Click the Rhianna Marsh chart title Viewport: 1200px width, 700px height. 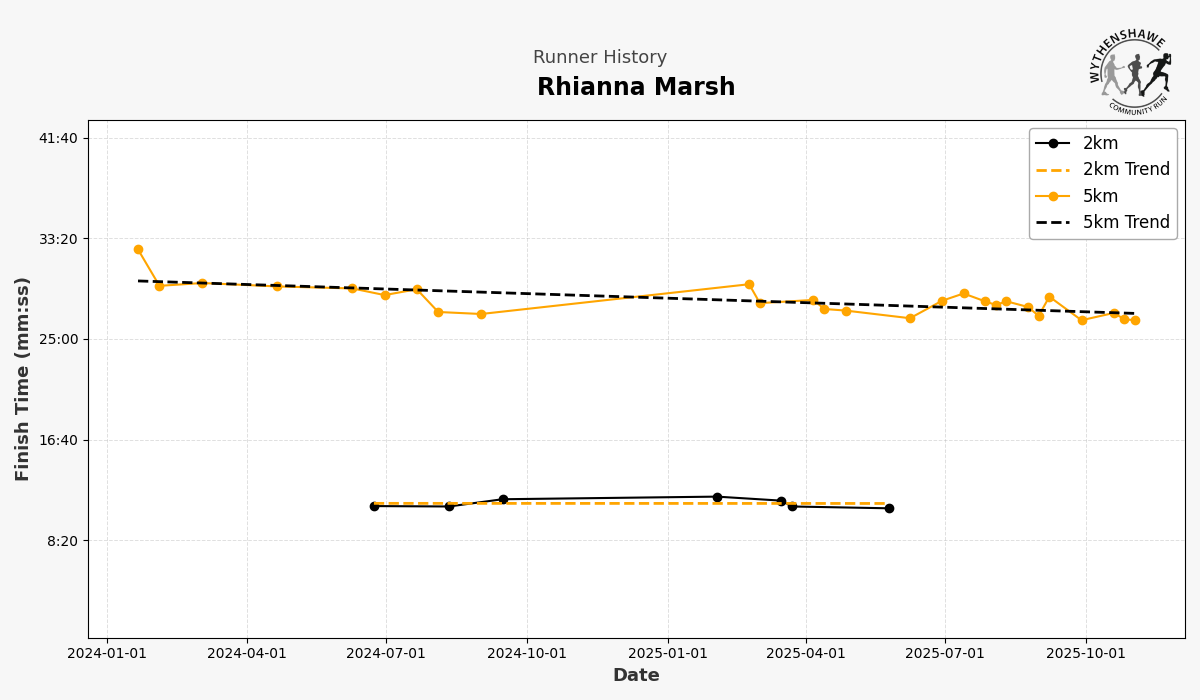click(x=636, y=88)
